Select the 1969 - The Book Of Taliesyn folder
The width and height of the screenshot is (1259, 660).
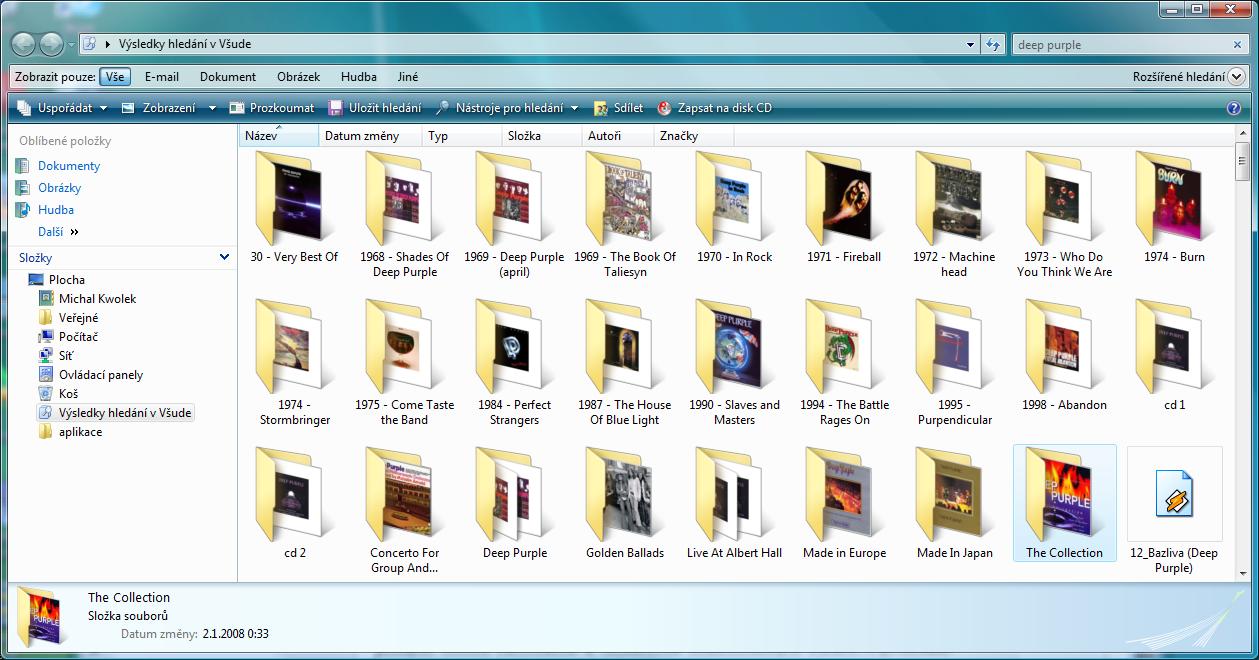click(625, 215)
